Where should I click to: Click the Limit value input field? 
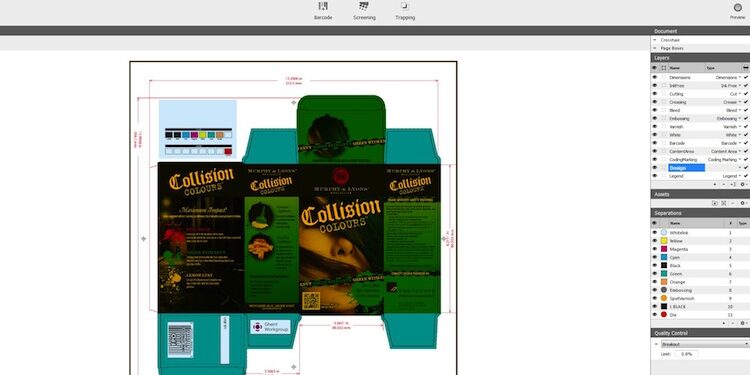[x=686, y=354]
